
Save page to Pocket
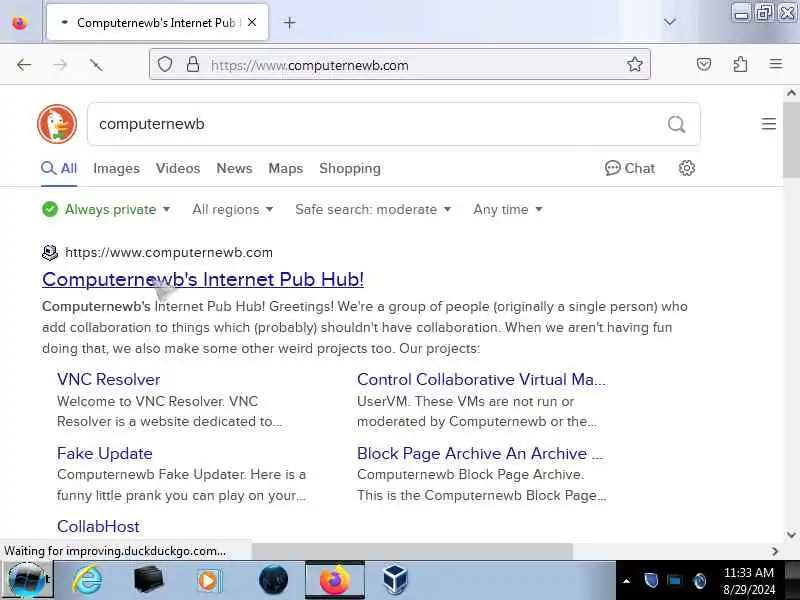pyautogui.click(x=704, y=64)
